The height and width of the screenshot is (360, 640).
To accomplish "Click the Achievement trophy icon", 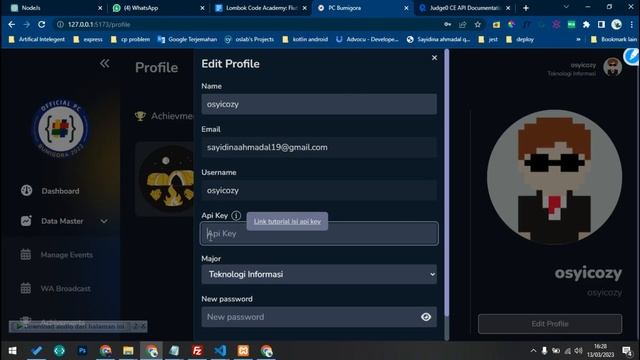I will [x=140, y=116].
